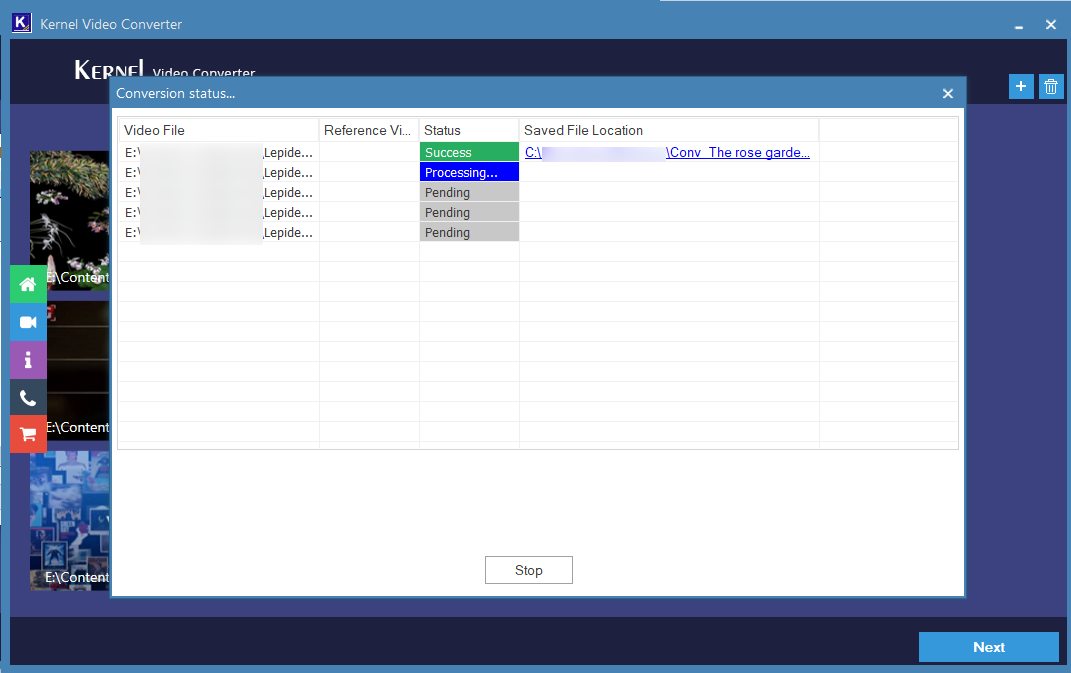Close the Conversion status dialog
Image resolution: width=1071 pixels, height=673 pixels.
pos(948,94)
